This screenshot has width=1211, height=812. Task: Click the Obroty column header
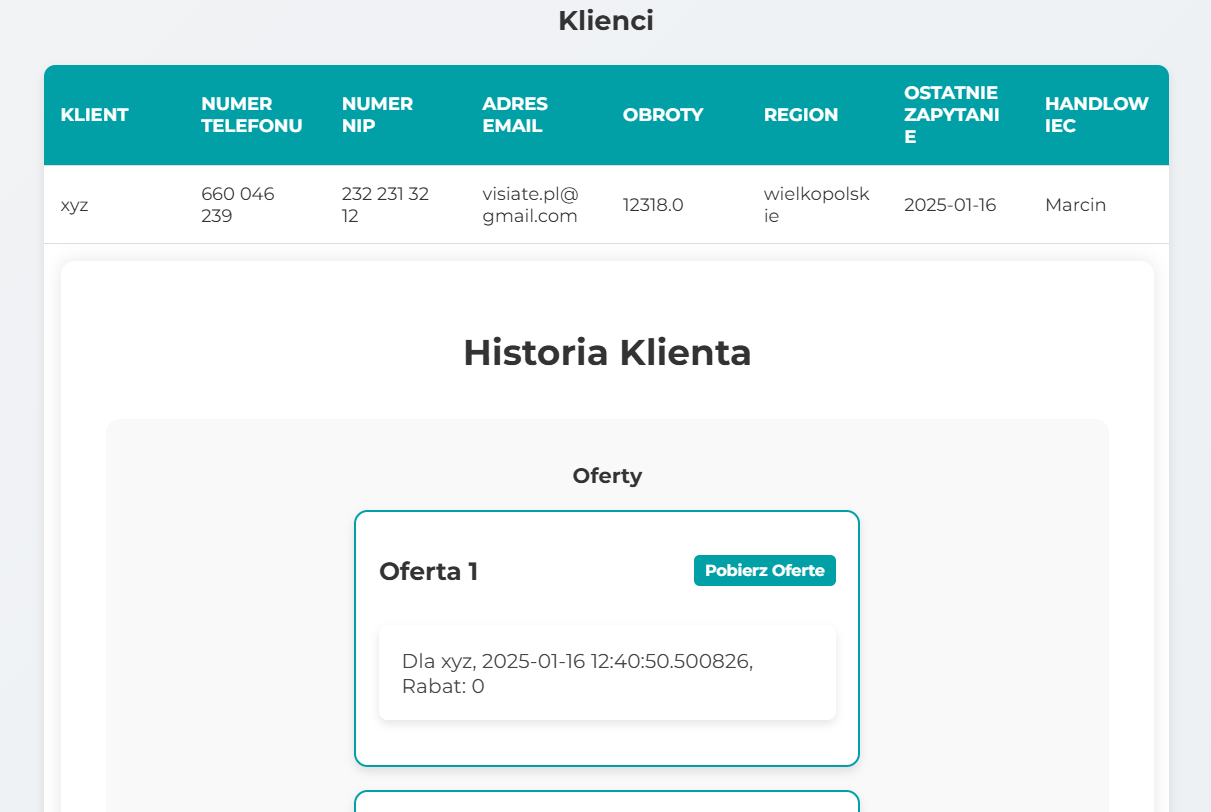coord(663,115)
